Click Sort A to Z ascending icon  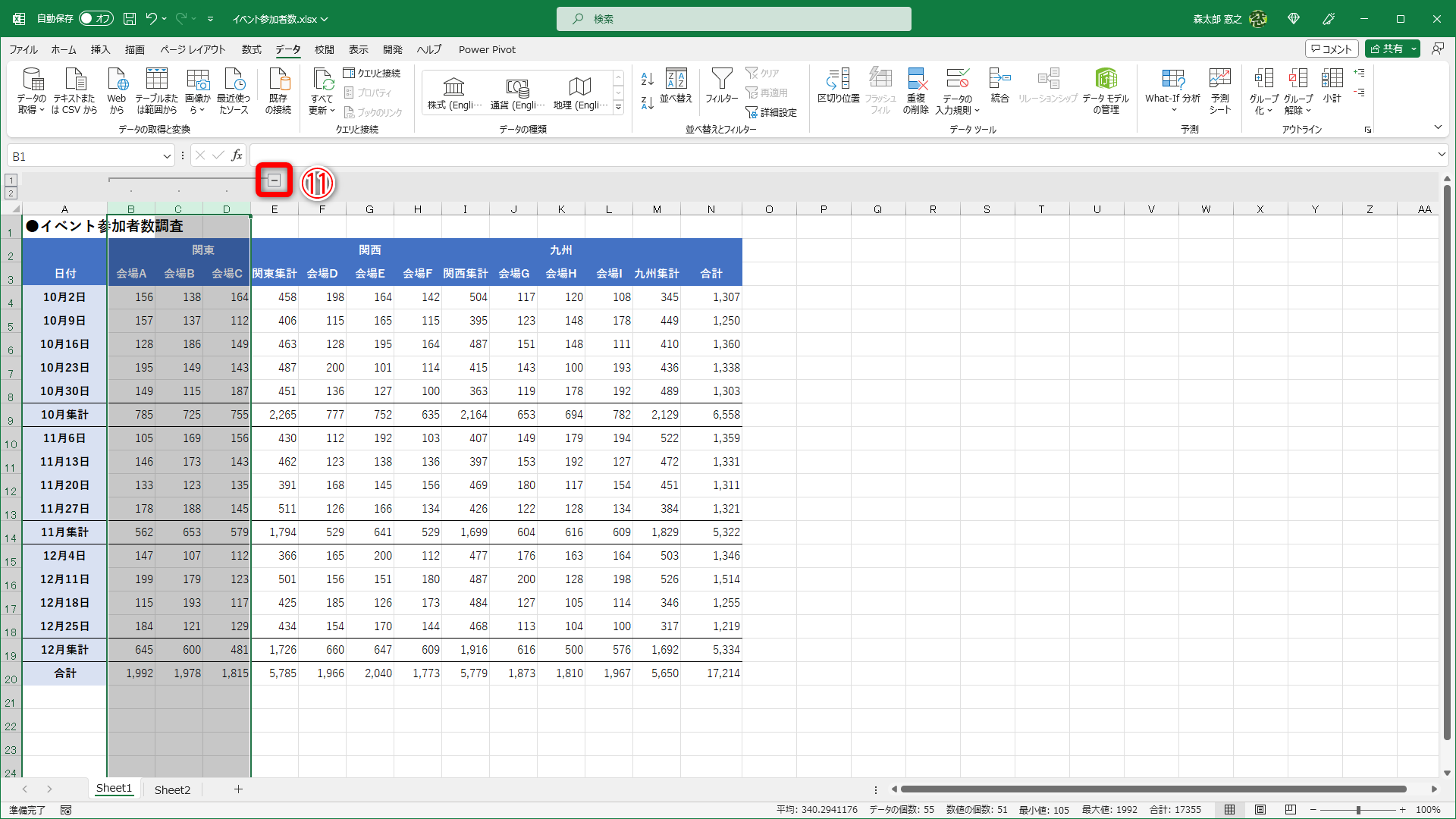click(647, 79)
